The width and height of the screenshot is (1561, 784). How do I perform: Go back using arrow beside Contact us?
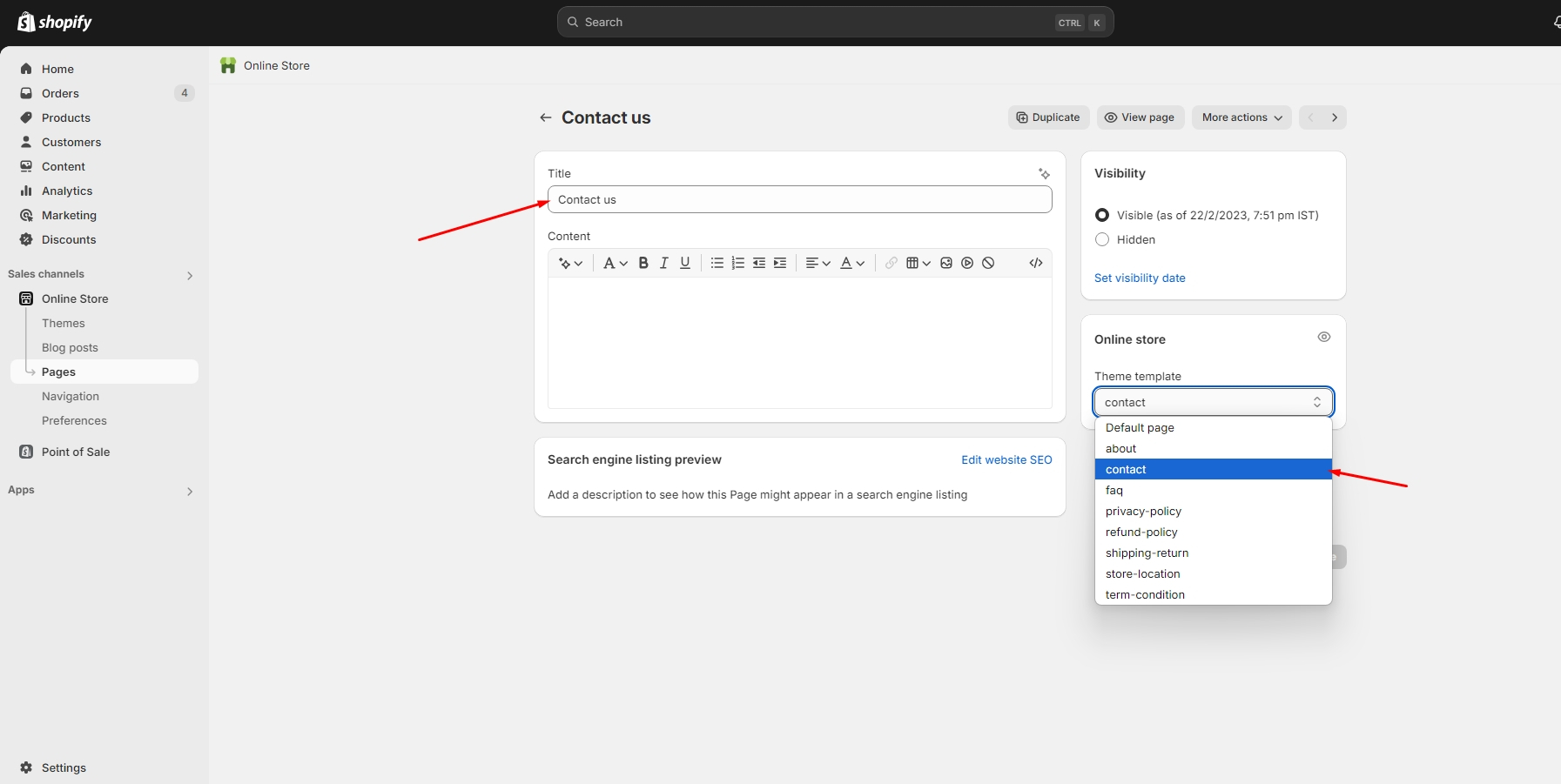(x=546, y=117)
